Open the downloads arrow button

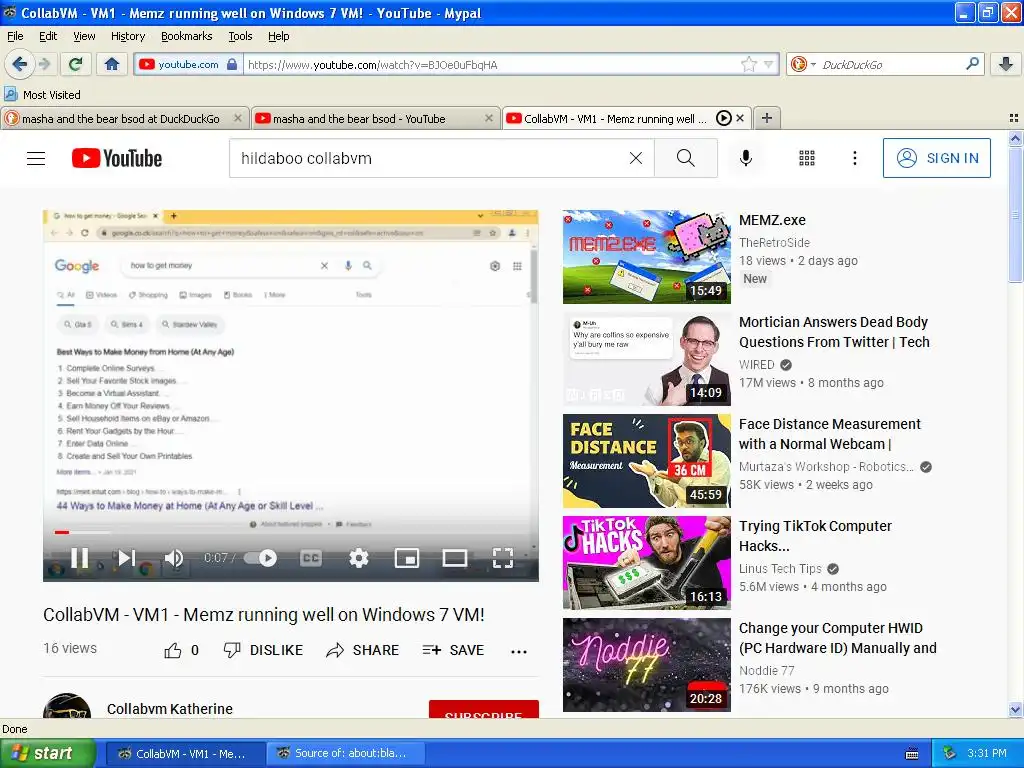click(x=1006, y=64)
